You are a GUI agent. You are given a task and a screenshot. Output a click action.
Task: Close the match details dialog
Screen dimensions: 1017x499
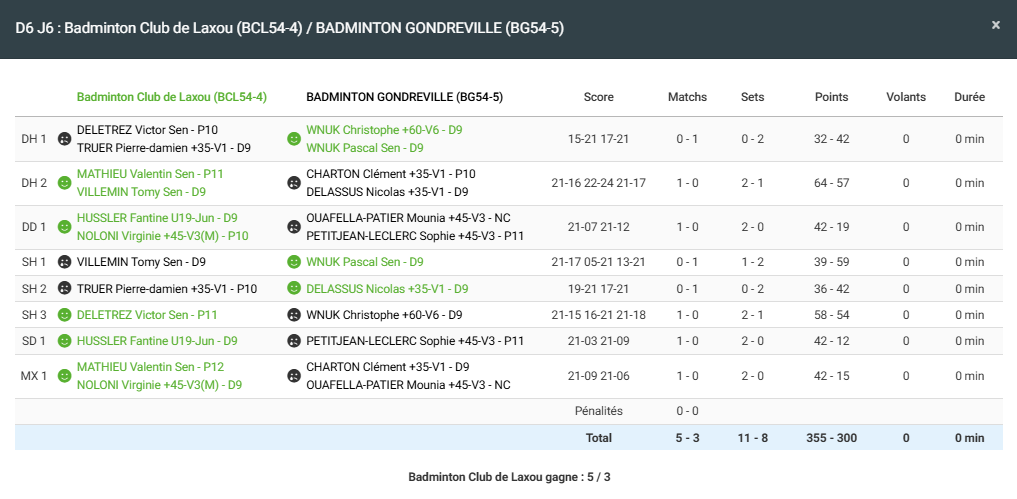click(995, 25)
